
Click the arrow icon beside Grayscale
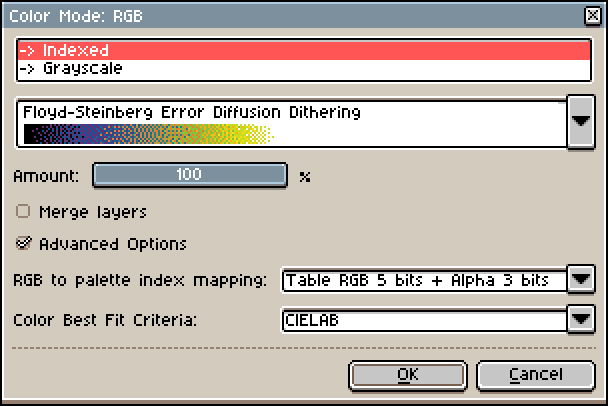click(x=27, y=69)
